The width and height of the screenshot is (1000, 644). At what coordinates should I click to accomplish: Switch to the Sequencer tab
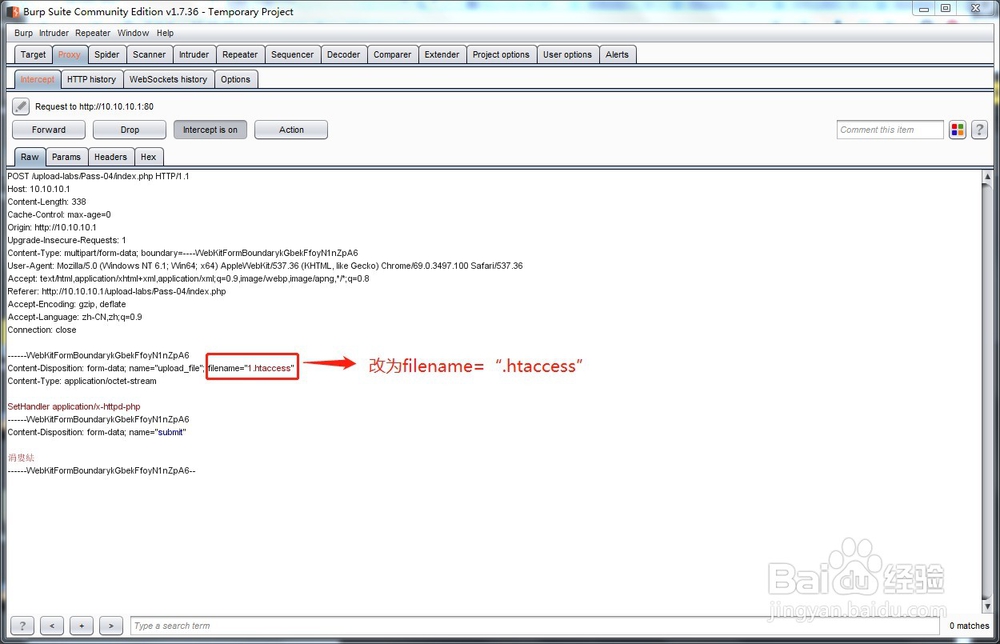292,55
